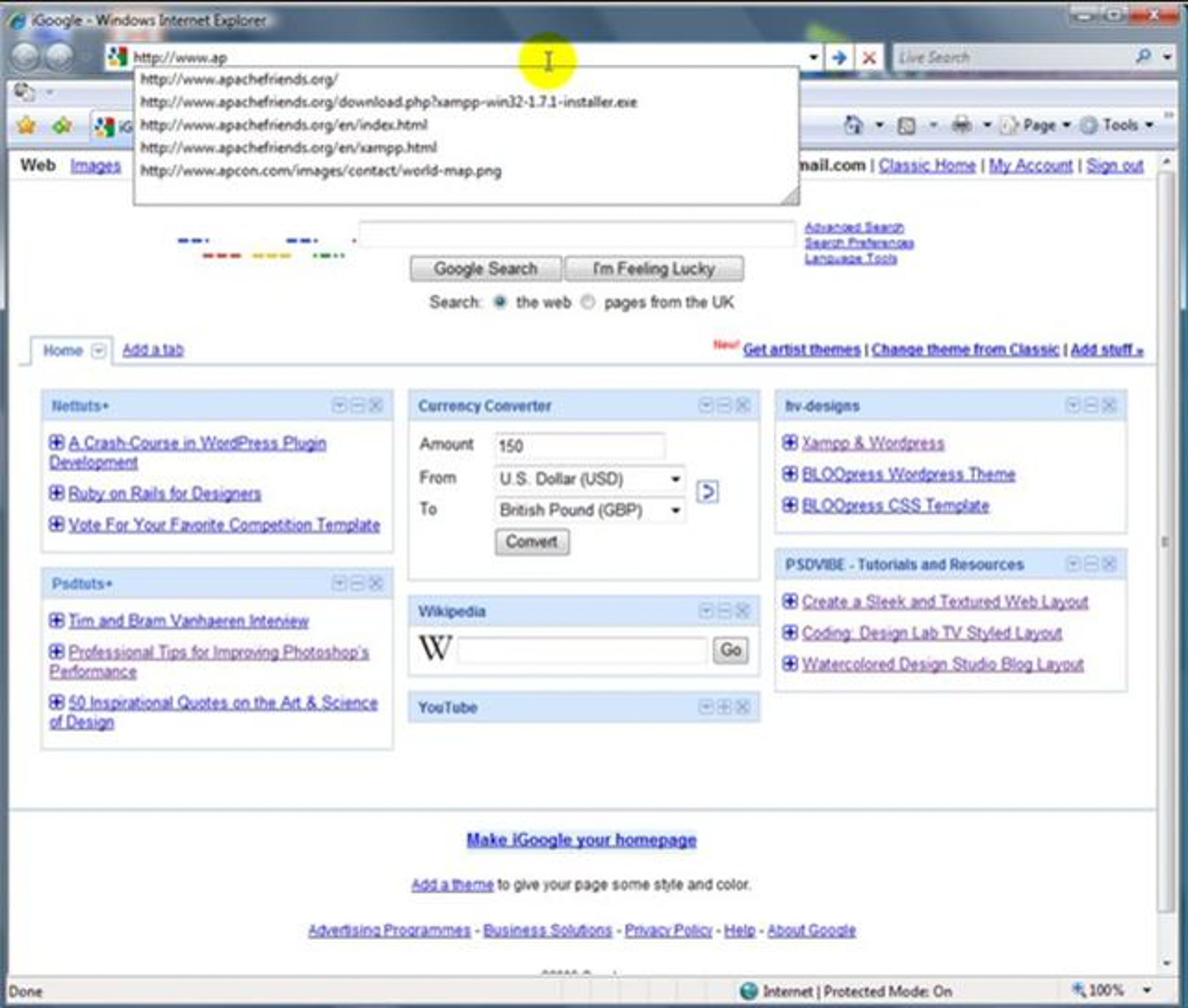Click the swap currencies arrow icon

point(707,492)
